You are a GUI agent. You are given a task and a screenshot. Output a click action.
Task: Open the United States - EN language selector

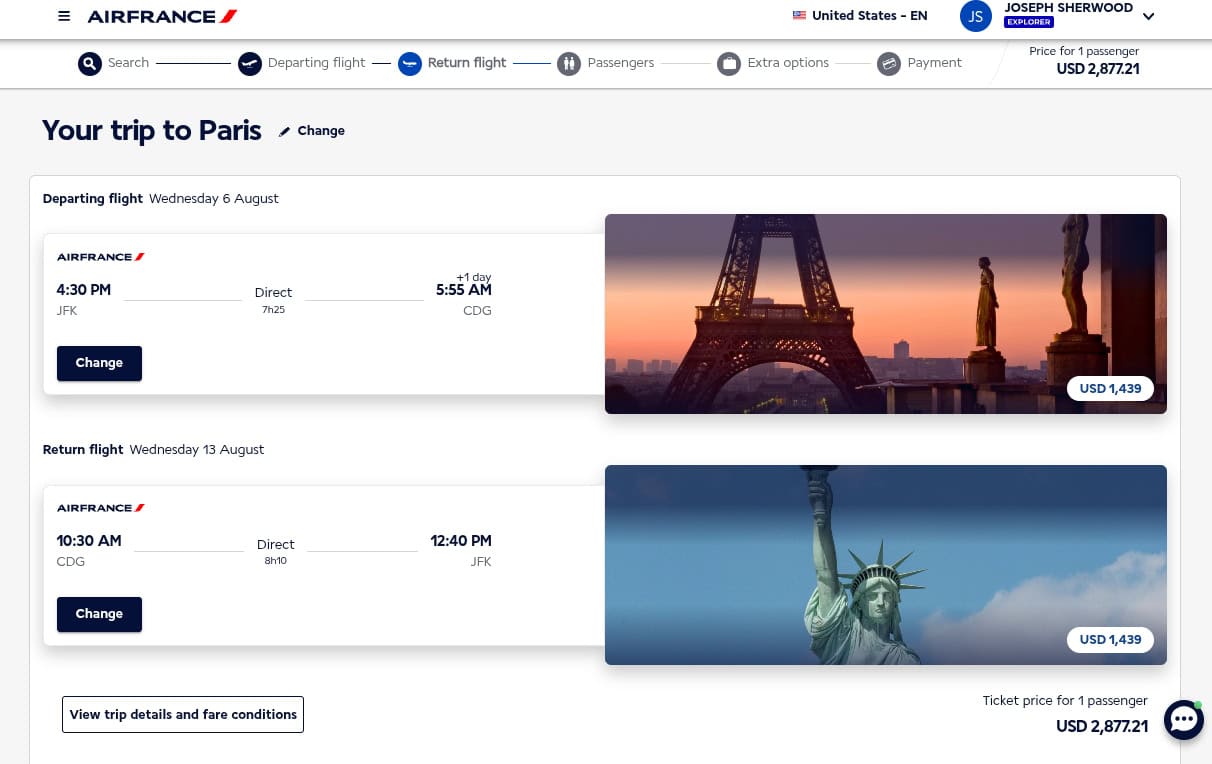(x=859, y=16)
